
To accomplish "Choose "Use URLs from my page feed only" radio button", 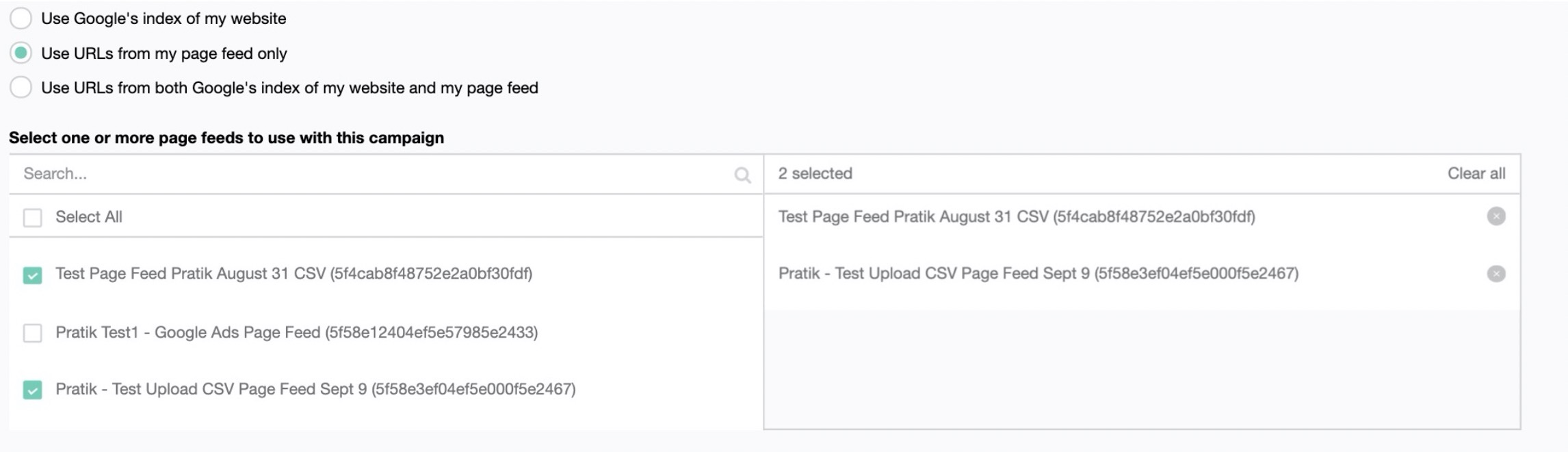I will [21, 53].
